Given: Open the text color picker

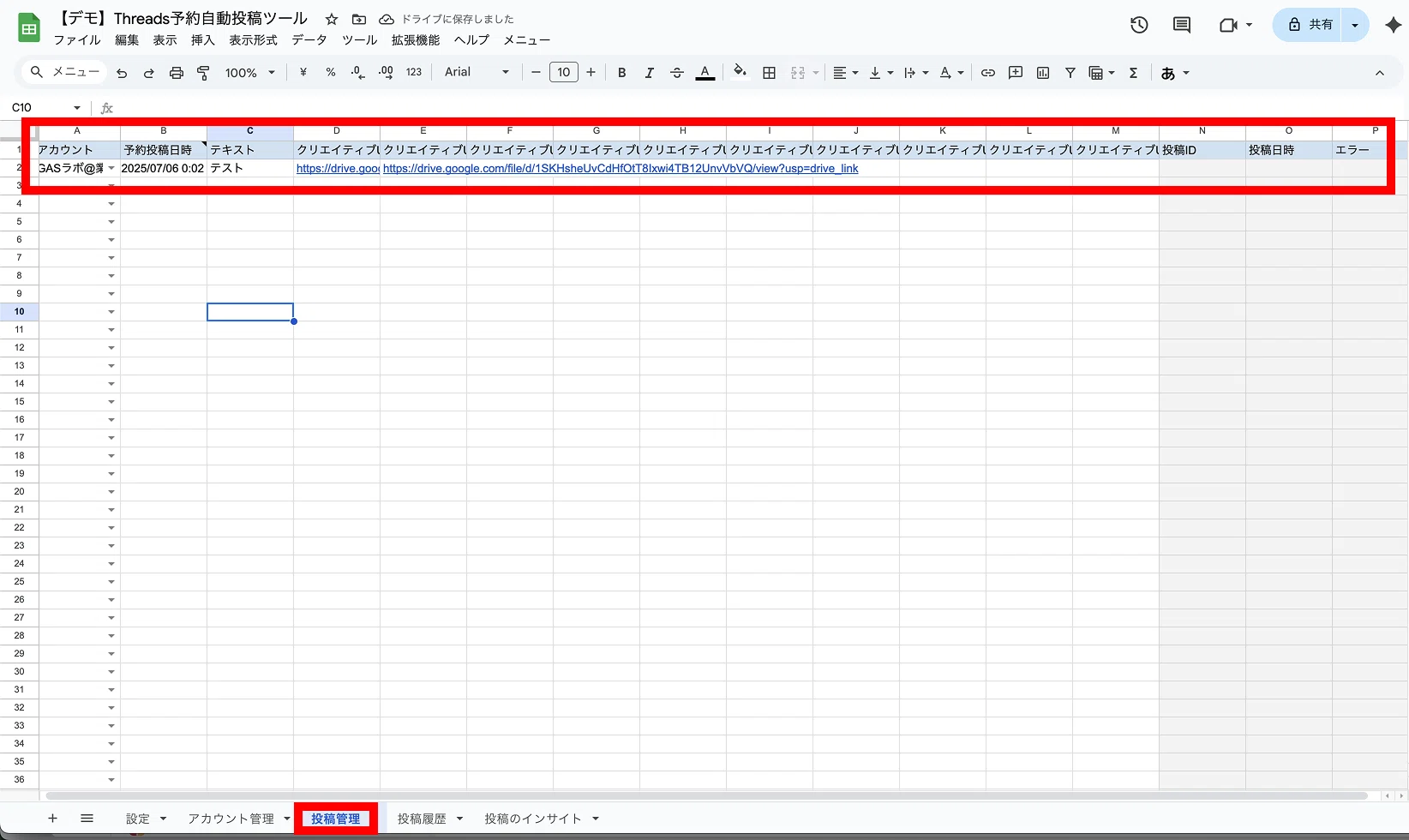Looking at the screenshot, I should point(704,73).
